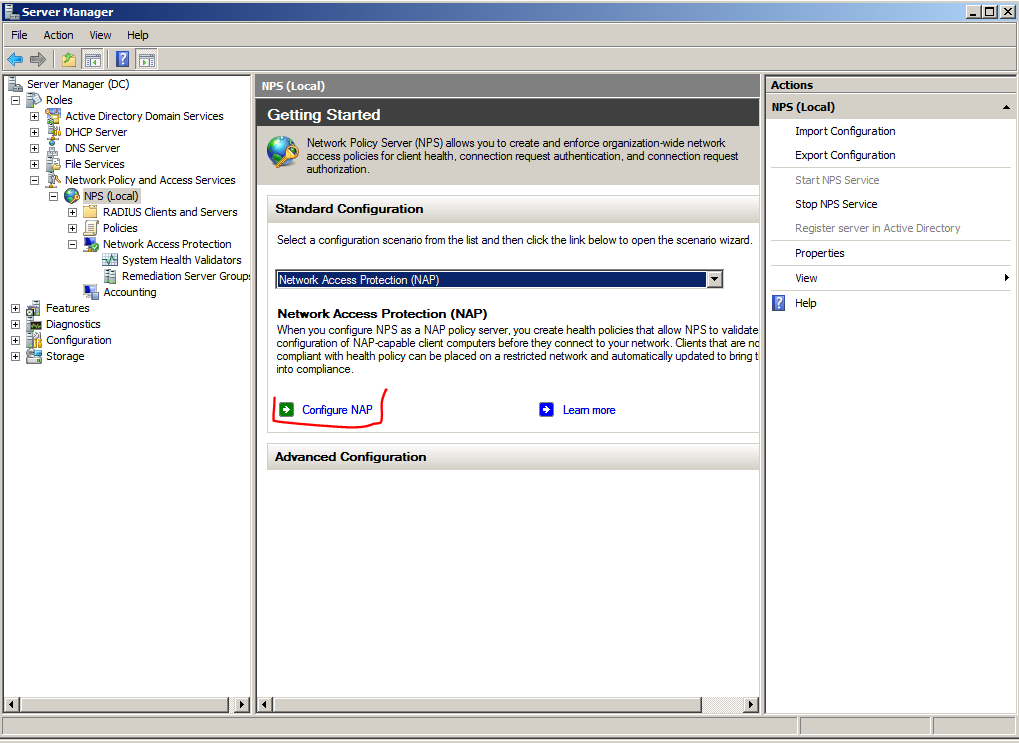Select Export Configuration action
The image size is (1019, 743).
click(845, 155)
